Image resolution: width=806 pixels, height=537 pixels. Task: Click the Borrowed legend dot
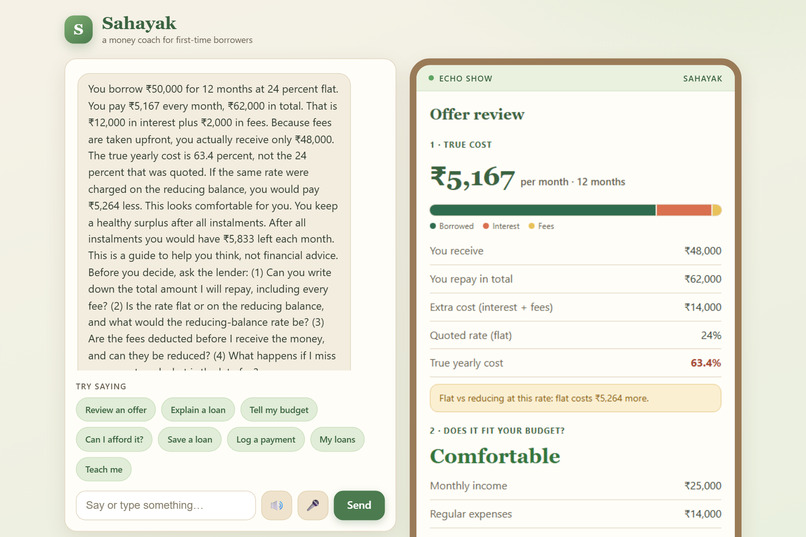[x=433, y=226]
